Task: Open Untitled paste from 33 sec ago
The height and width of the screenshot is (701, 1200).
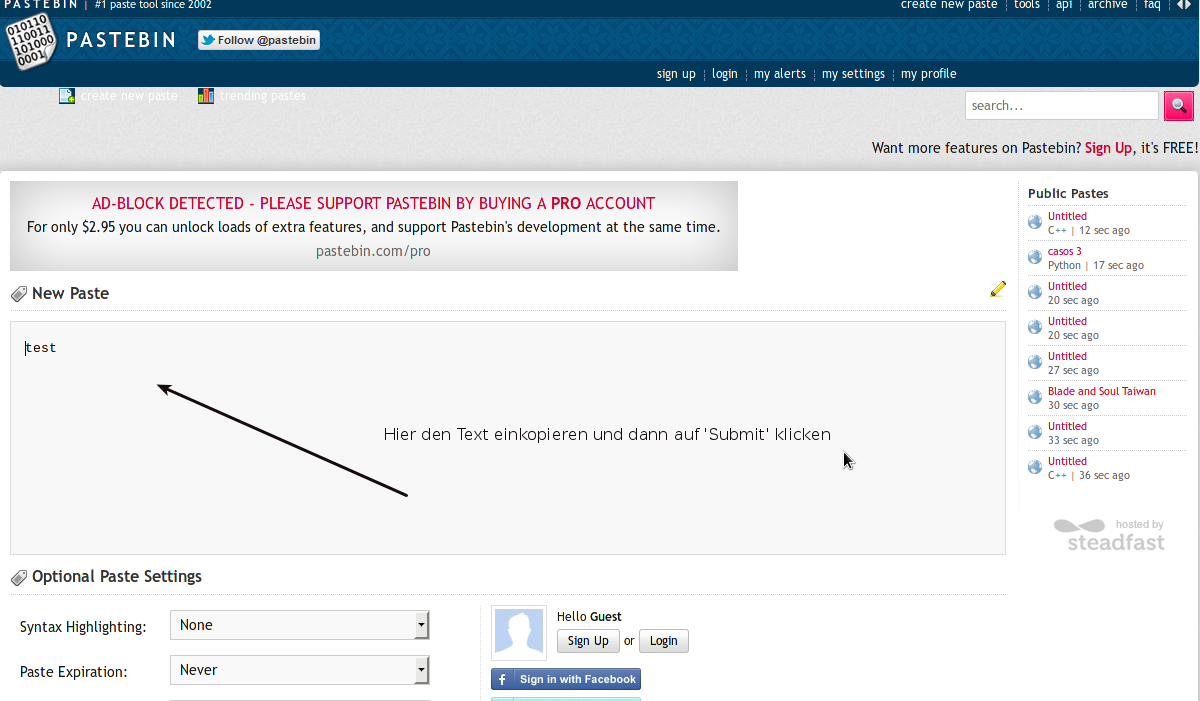Action: 1067,426
